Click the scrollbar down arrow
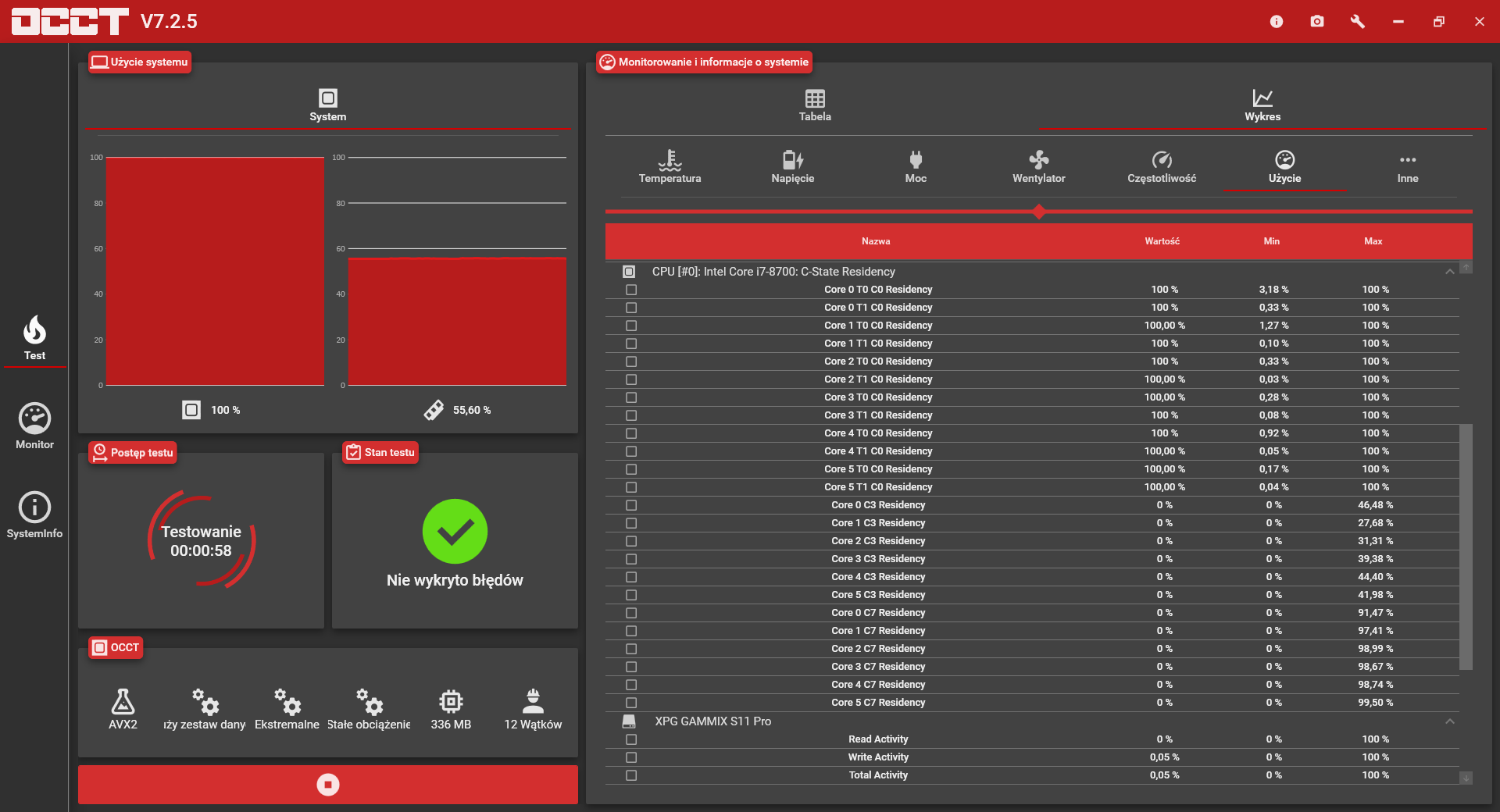The image size is (1500, 812). point(1466,778)
